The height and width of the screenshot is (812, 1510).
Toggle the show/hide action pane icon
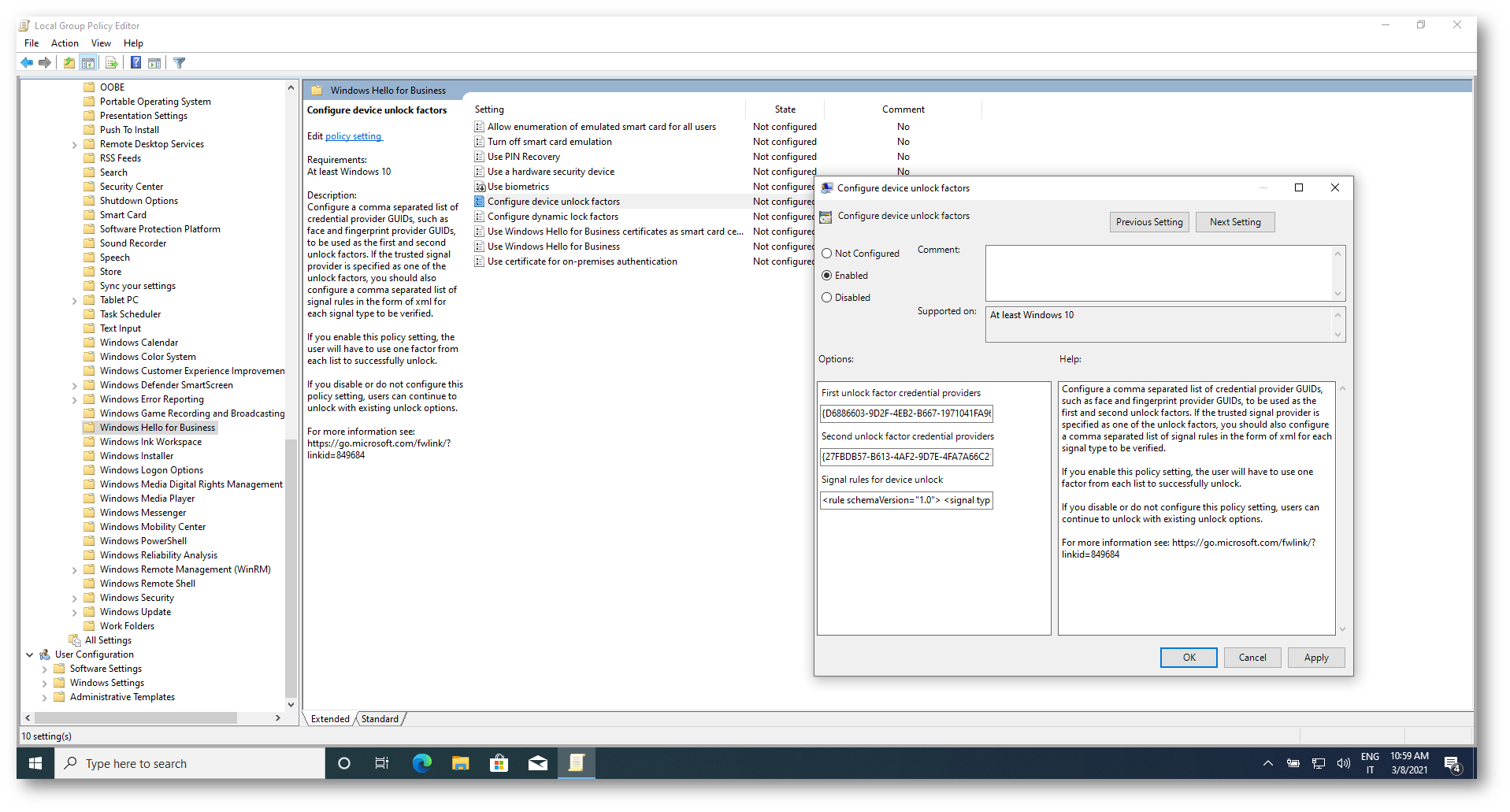click(154, 63)
